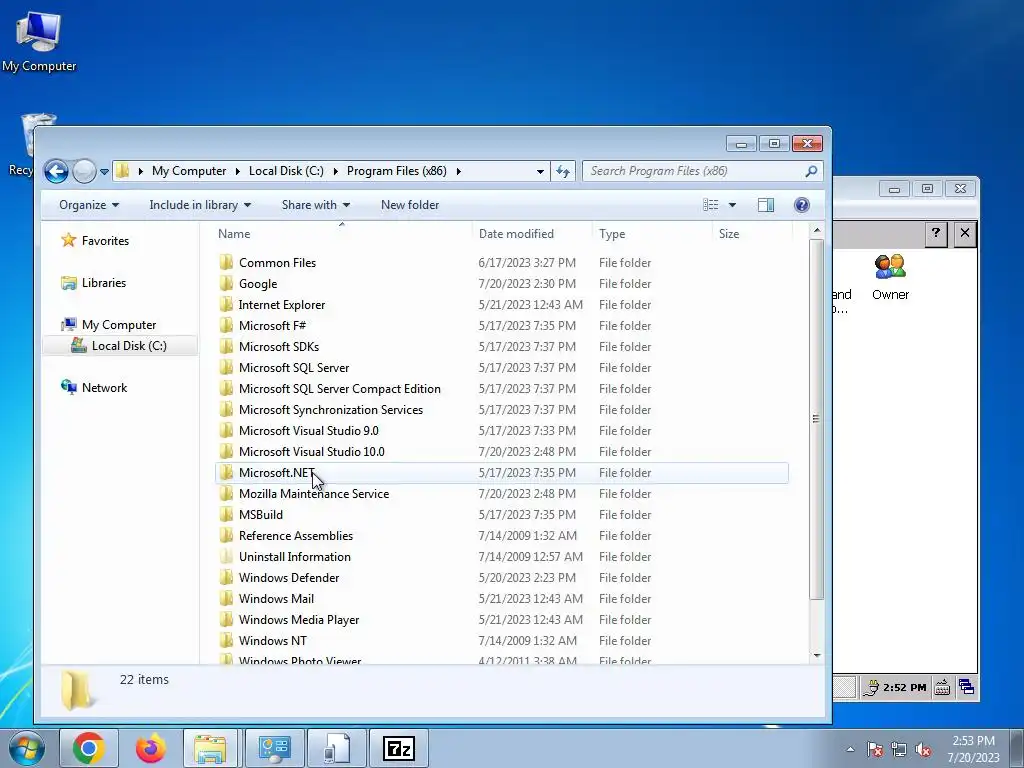This screenshot has height=768, width=1024.
Task: Expand arrow after My Computer breadcrumb
Action: click(x=238, y=171)
